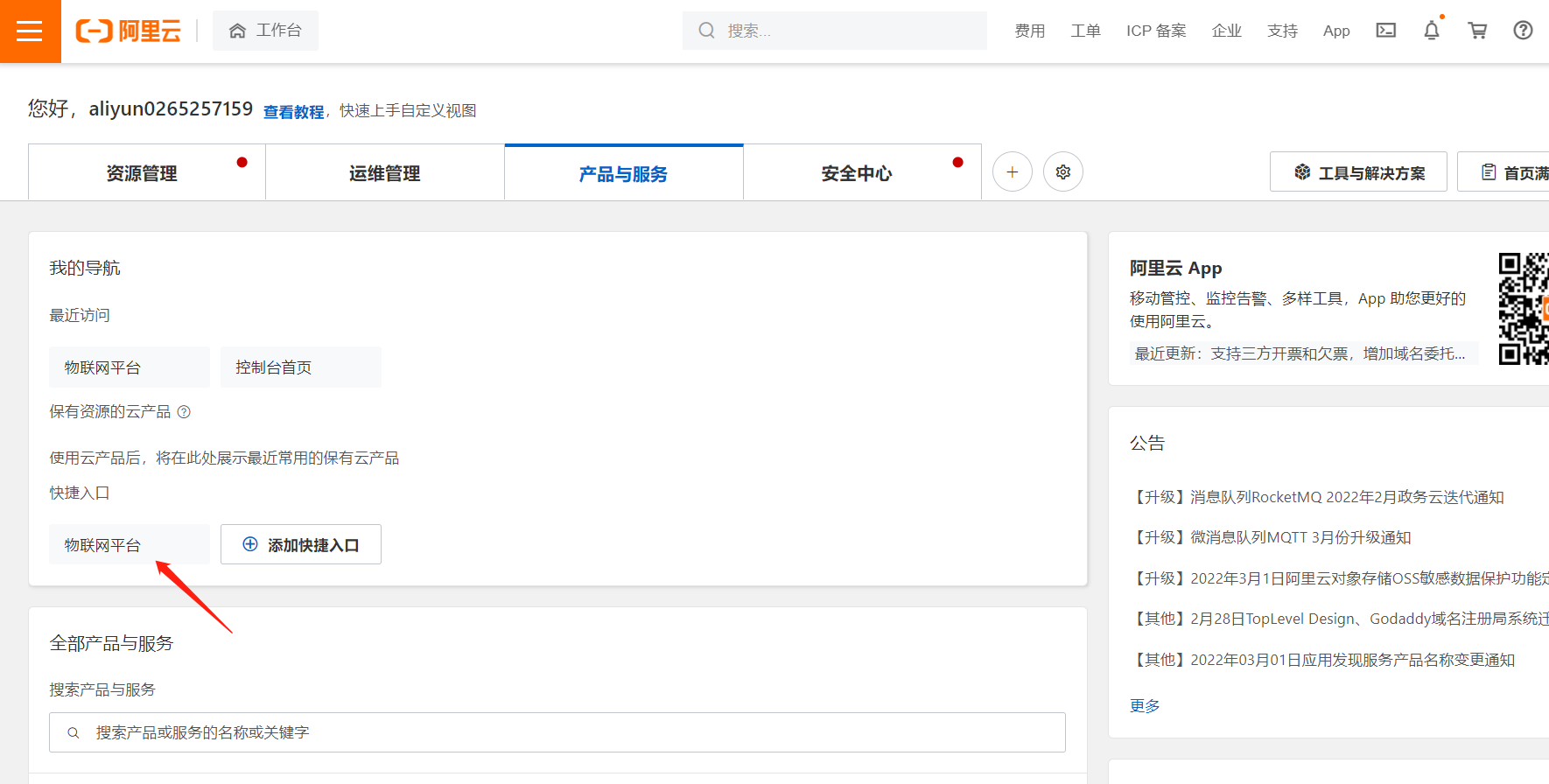
Task: Open the 工单 menu
Action: 1086,31
